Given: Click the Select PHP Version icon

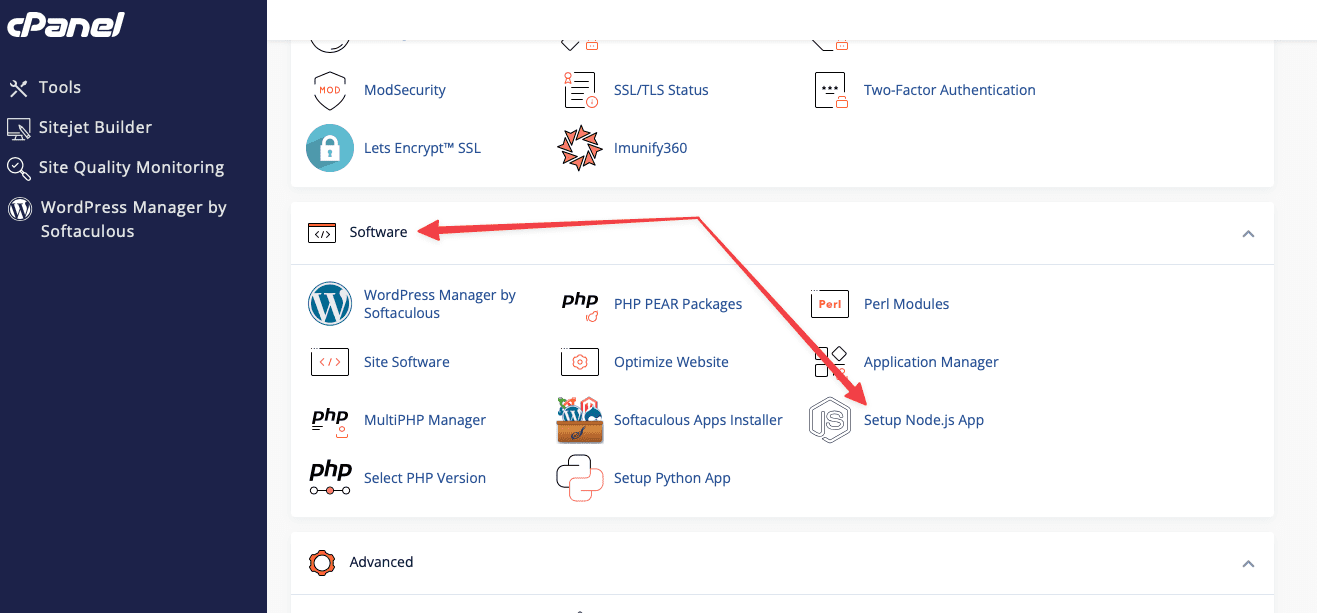Looking at the screenshot, I should 330,478.
